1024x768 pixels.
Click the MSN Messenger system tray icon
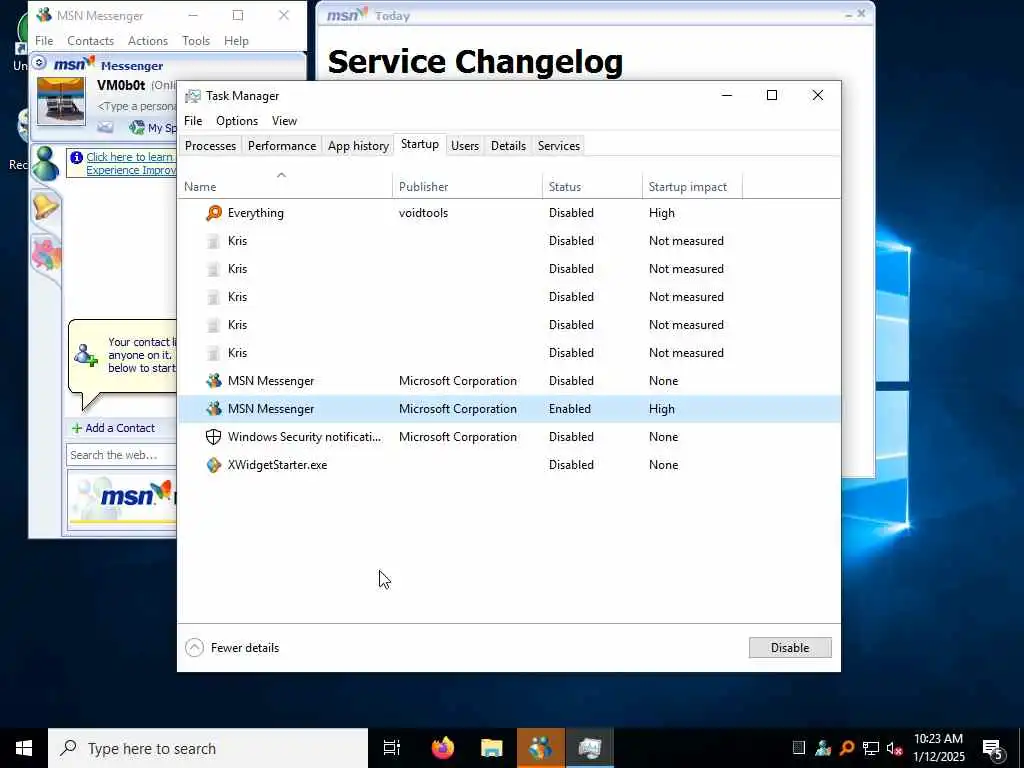click(x=823, y=748)
